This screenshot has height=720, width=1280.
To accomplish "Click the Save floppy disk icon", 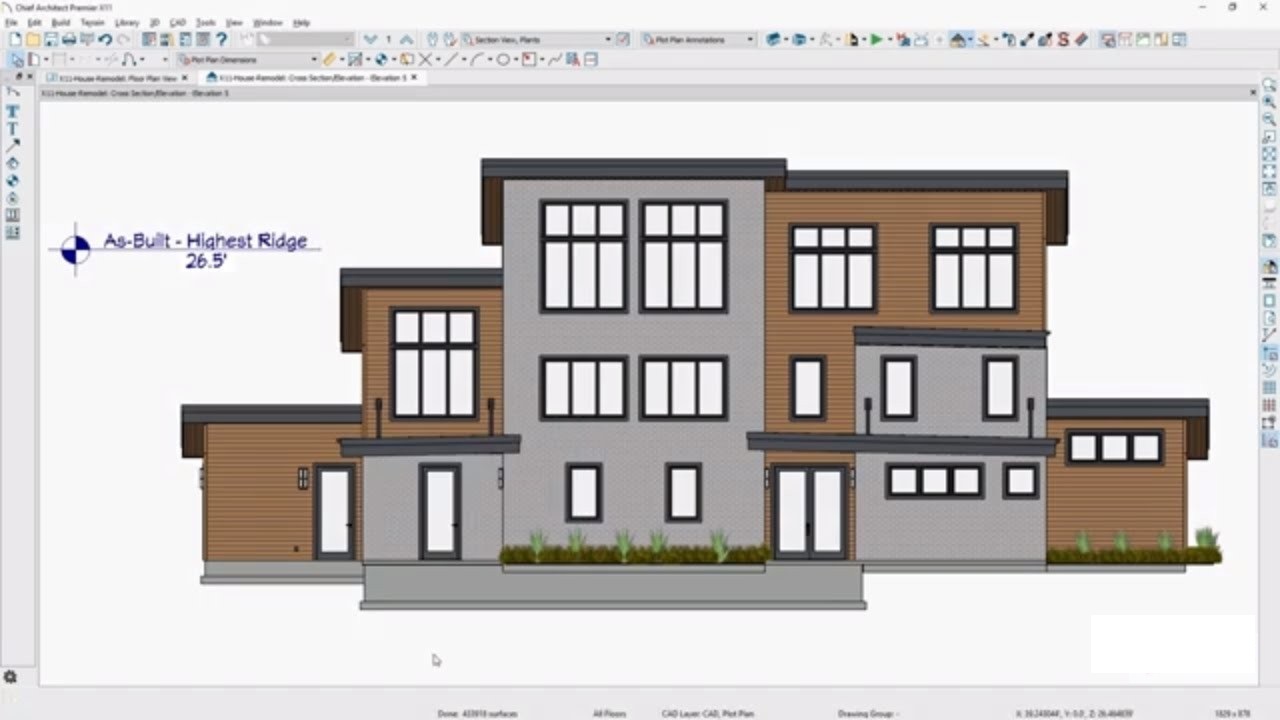I will [51, 39].
